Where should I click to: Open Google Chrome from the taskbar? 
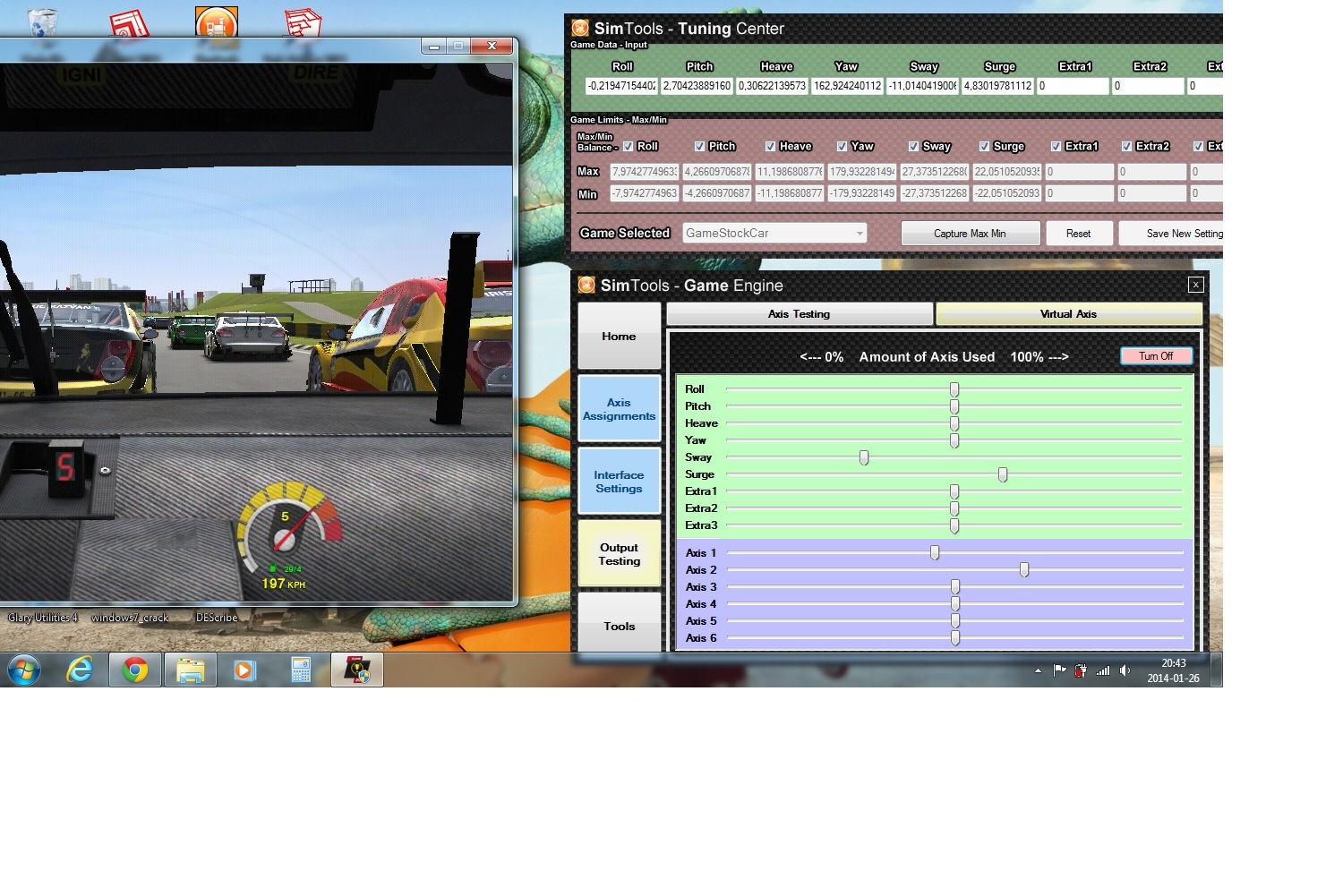click(x=135, y=670)
